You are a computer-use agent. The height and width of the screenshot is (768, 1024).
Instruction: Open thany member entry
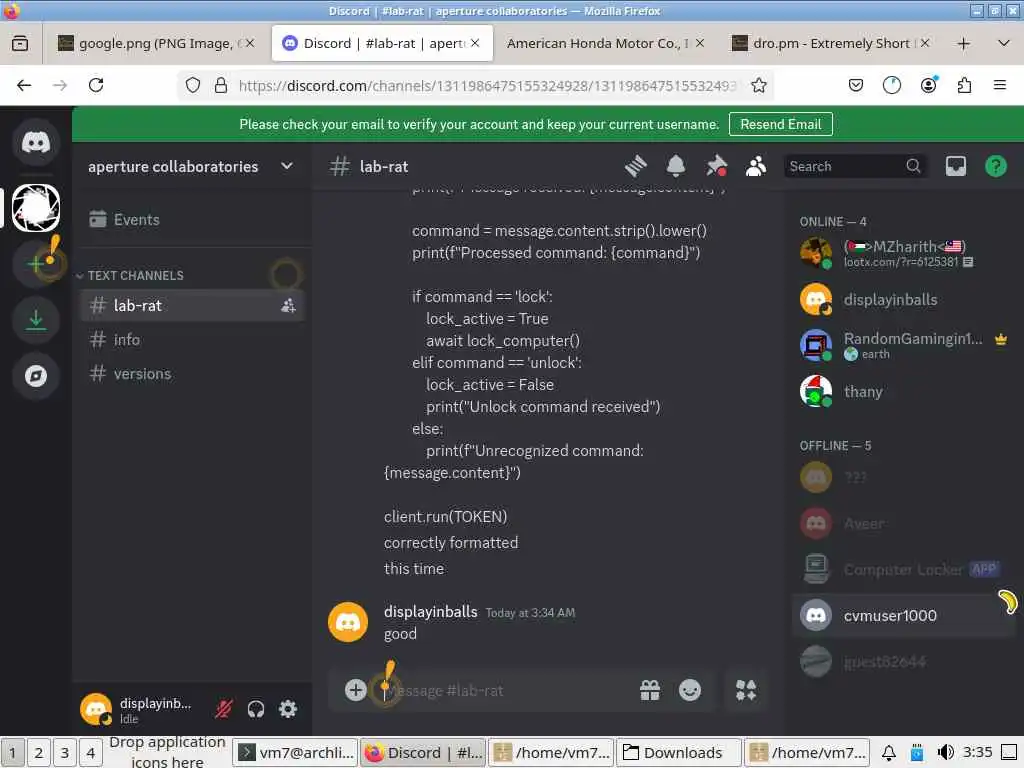coord(904,391)
